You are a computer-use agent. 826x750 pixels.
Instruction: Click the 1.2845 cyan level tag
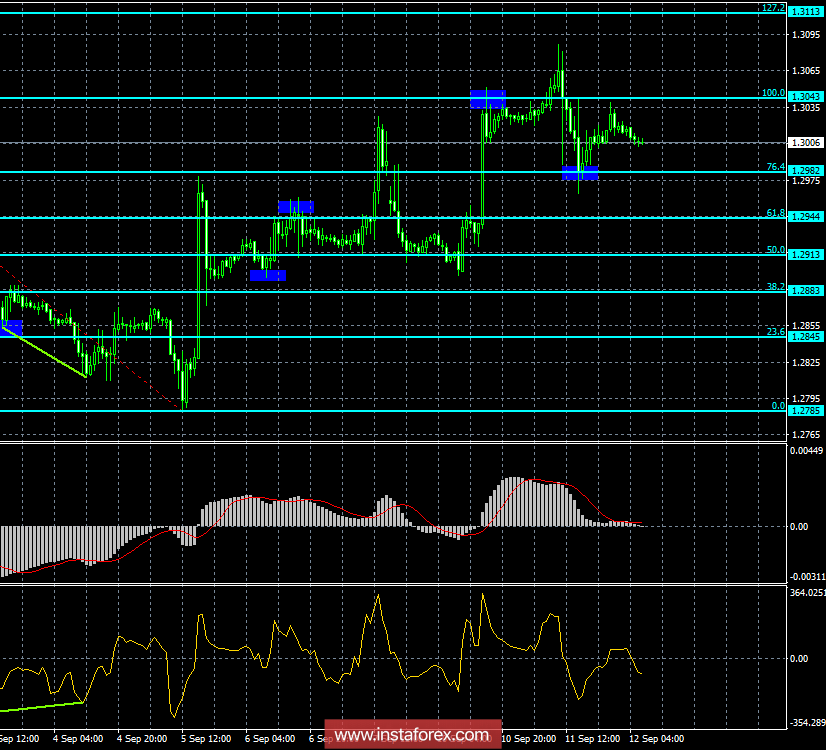tap(806, 337)
